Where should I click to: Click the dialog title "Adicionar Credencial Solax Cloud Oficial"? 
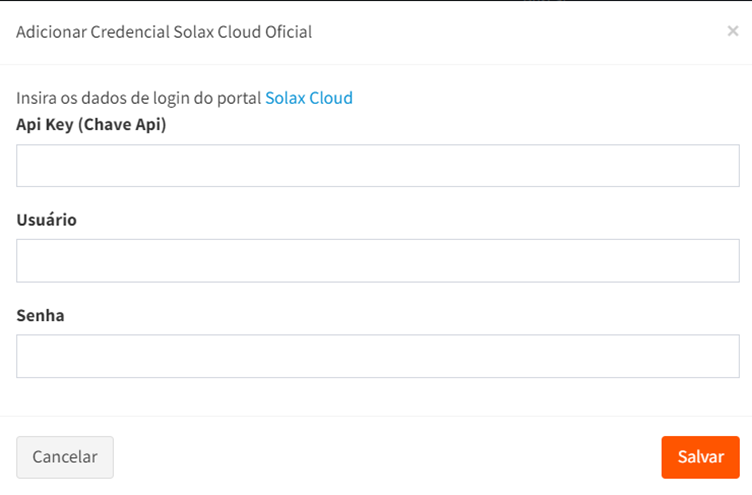pyautogui.click(x=164, y=32)
